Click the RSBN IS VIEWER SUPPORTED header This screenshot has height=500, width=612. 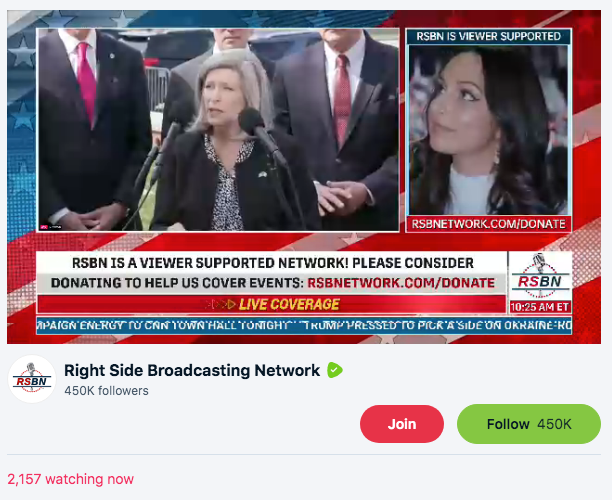(x=489, y=36)
